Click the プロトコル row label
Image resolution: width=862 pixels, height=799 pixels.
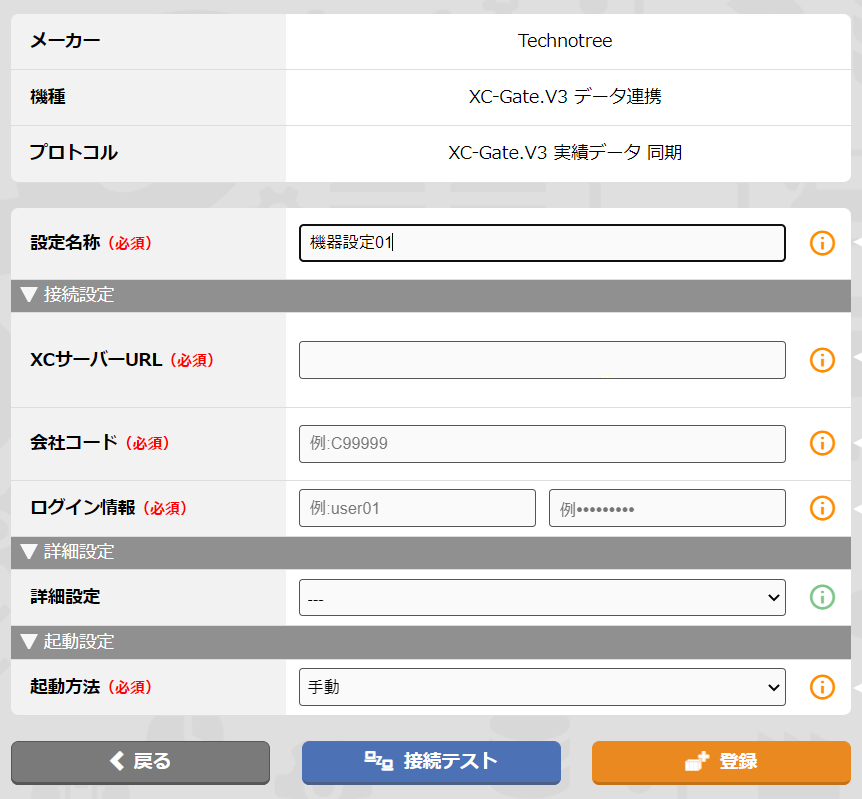tap(74, 152)
